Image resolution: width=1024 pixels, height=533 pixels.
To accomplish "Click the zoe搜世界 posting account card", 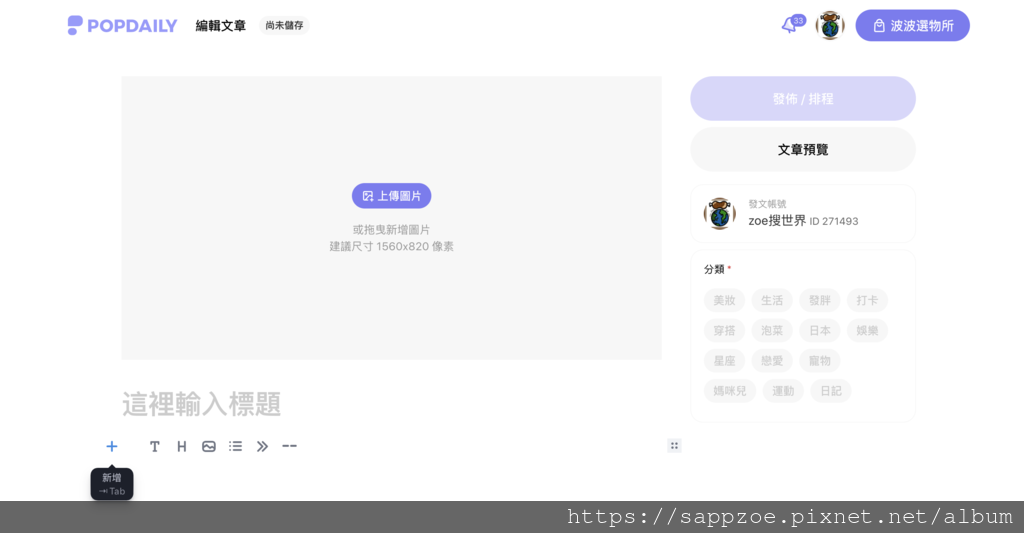I will click(x=803, y=214).
